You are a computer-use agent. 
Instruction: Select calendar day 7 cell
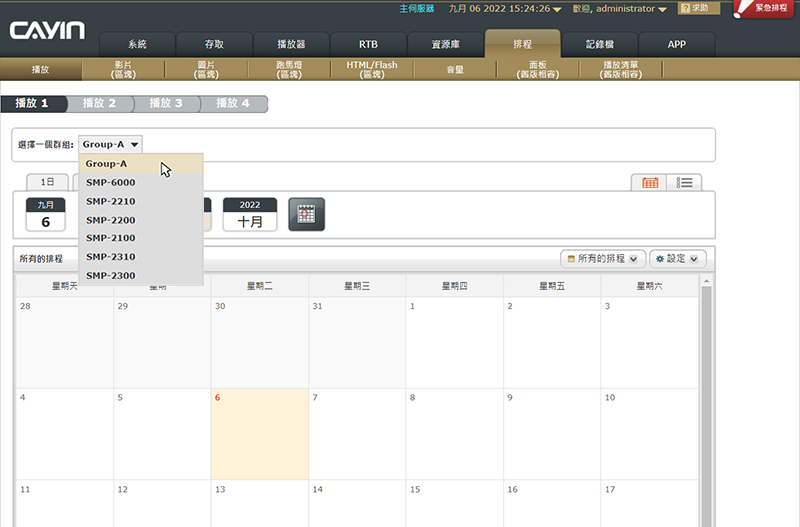[357, 434]
